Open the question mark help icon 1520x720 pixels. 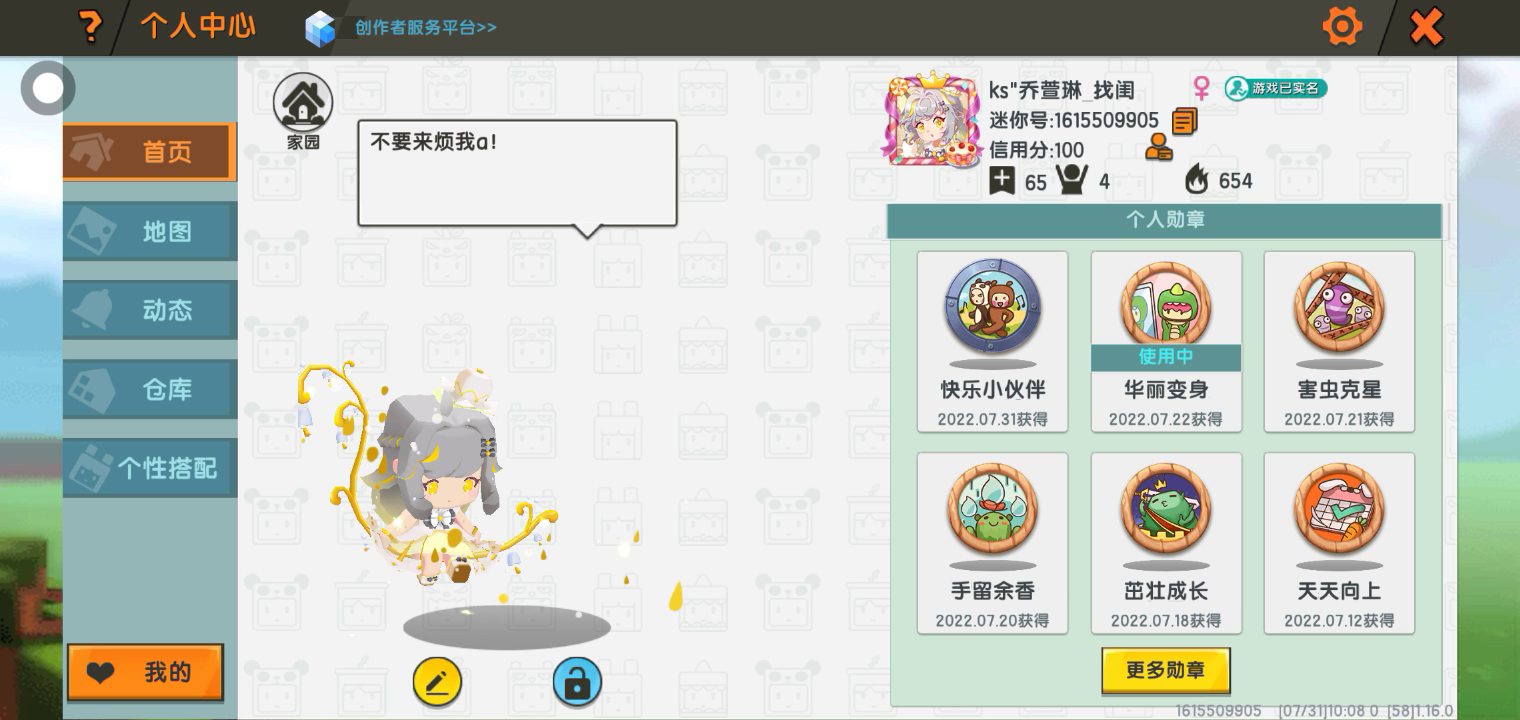(90, 26)
